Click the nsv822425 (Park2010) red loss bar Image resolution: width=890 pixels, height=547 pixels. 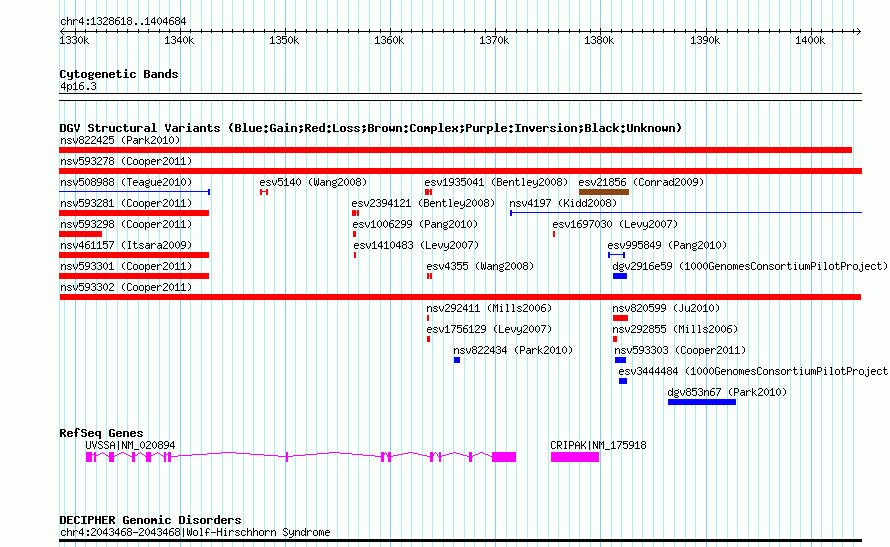pyautogui.click(x=455, y=150)
